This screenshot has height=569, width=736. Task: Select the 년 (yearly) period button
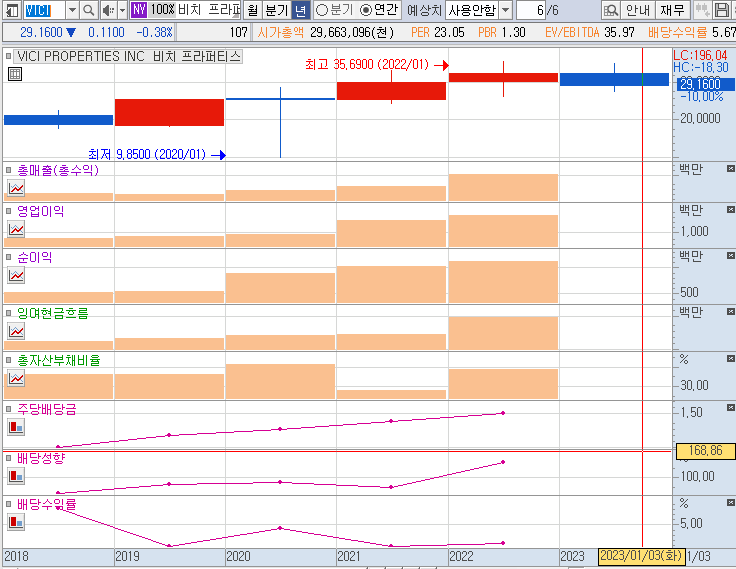point(300,10)
